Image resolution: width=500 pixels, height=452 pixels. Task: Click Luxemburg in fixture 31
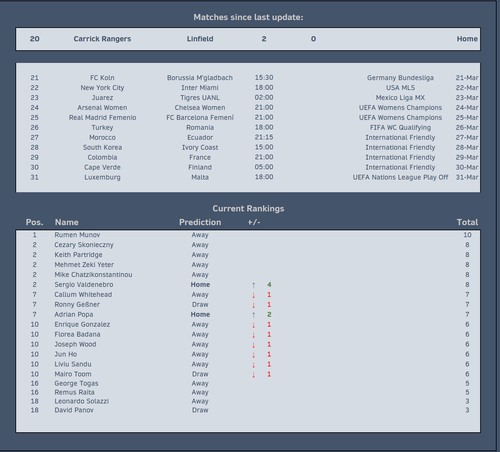tap(102, 177)
